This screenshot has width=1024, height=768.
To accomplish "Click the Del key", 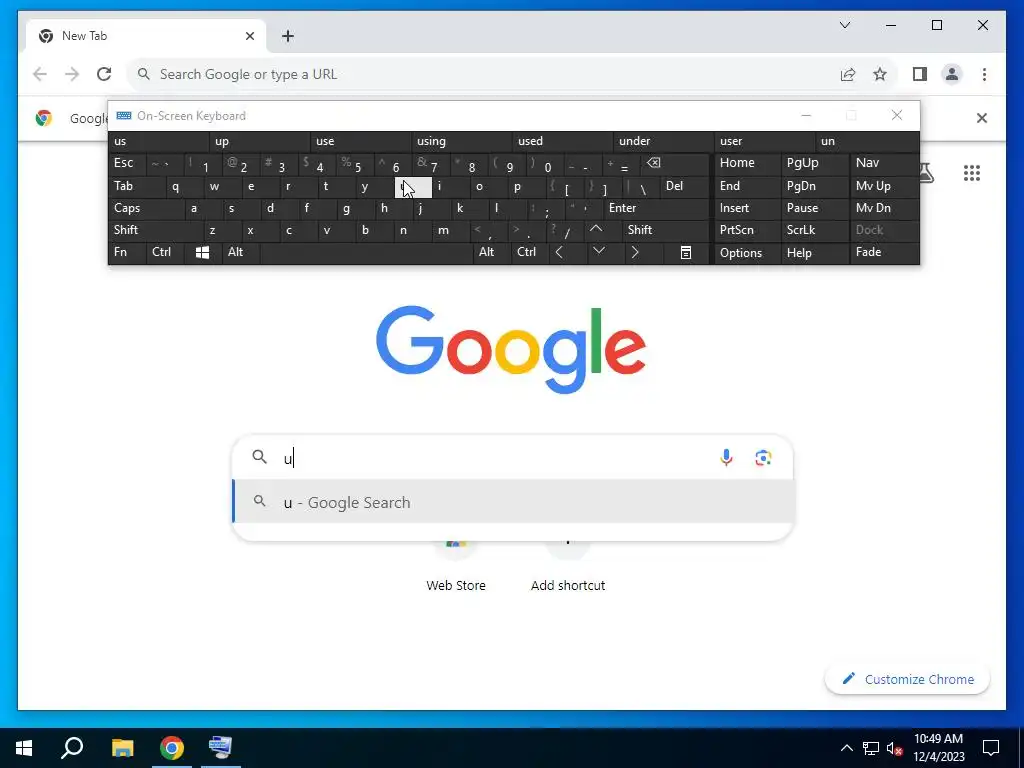I will point(684,186).
